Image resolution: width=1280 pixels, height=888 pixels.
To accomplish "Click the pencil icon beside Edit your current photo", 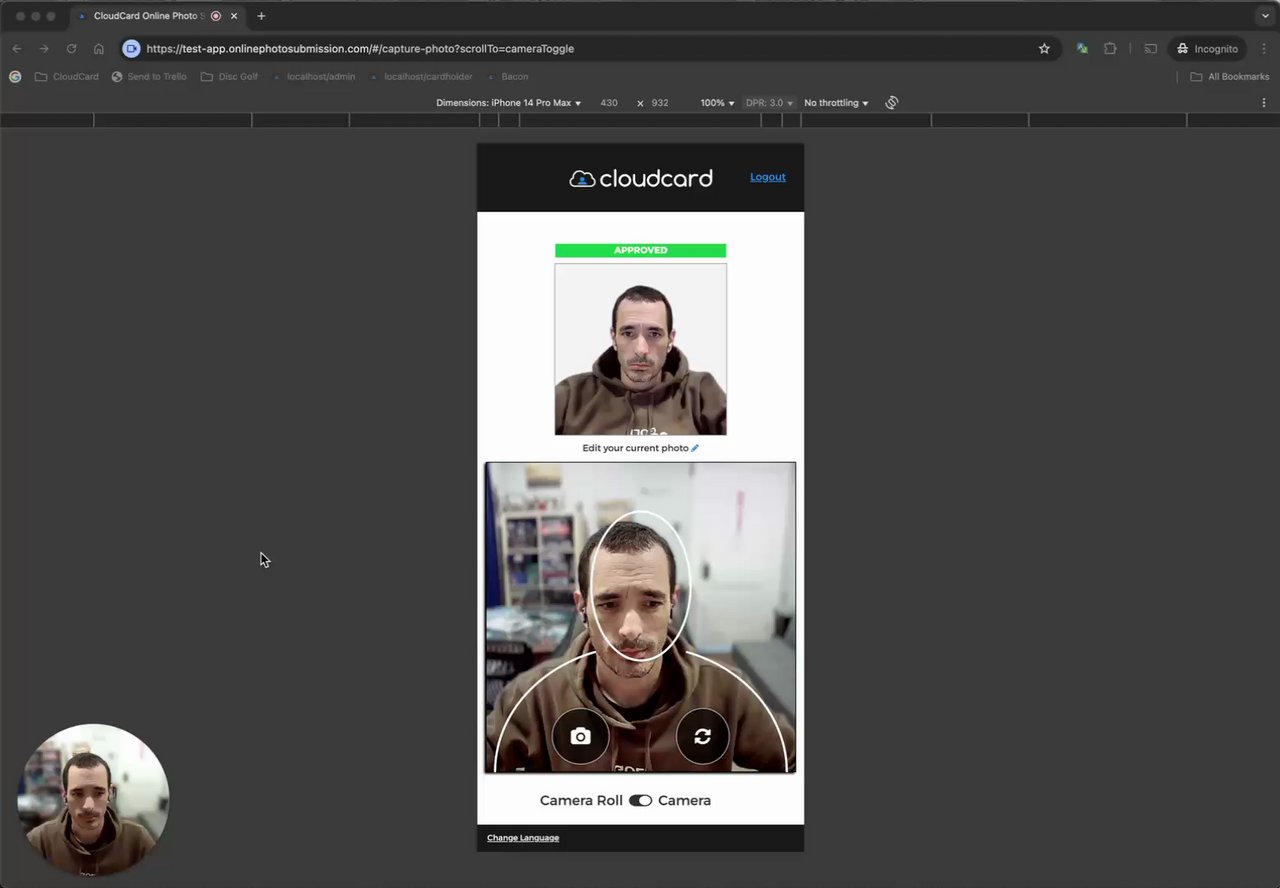I will coord(695,448).
